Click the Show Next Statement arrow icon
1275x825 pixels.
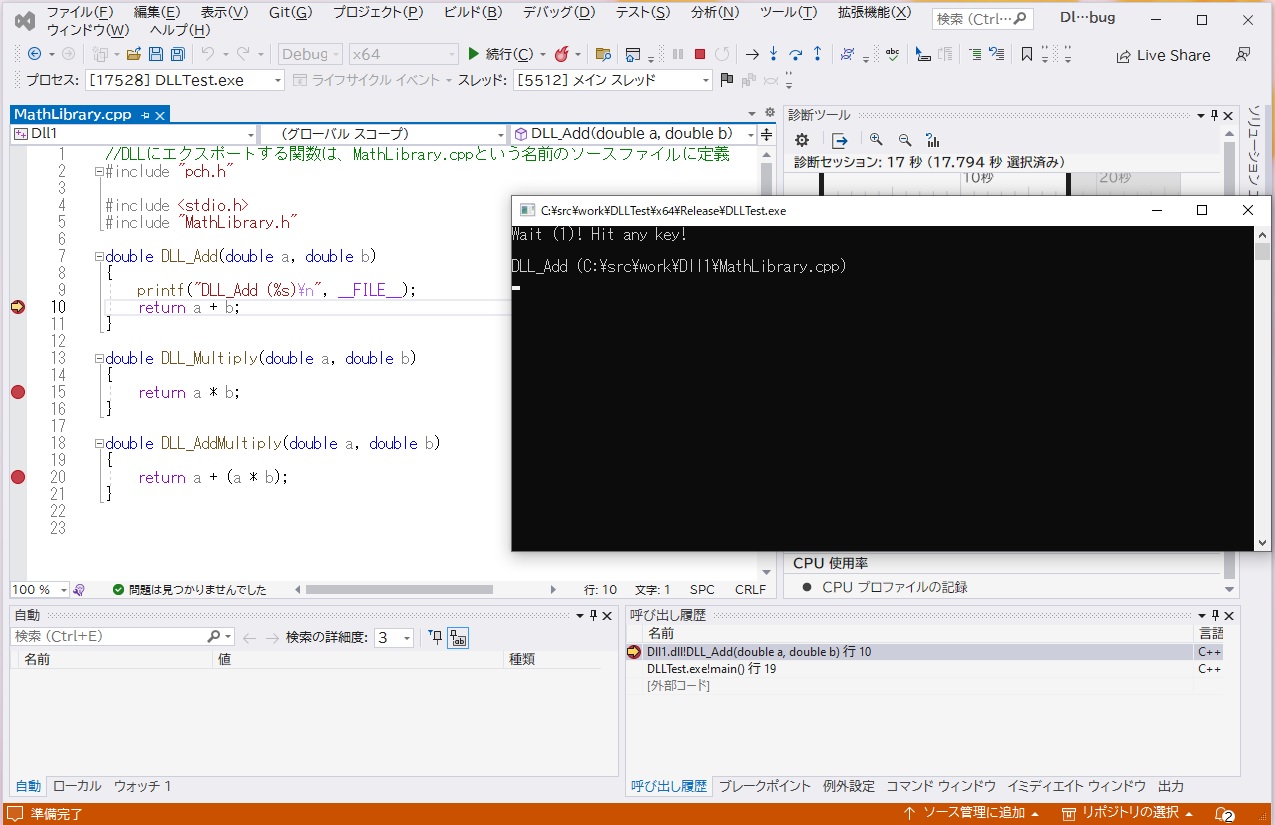752,54
